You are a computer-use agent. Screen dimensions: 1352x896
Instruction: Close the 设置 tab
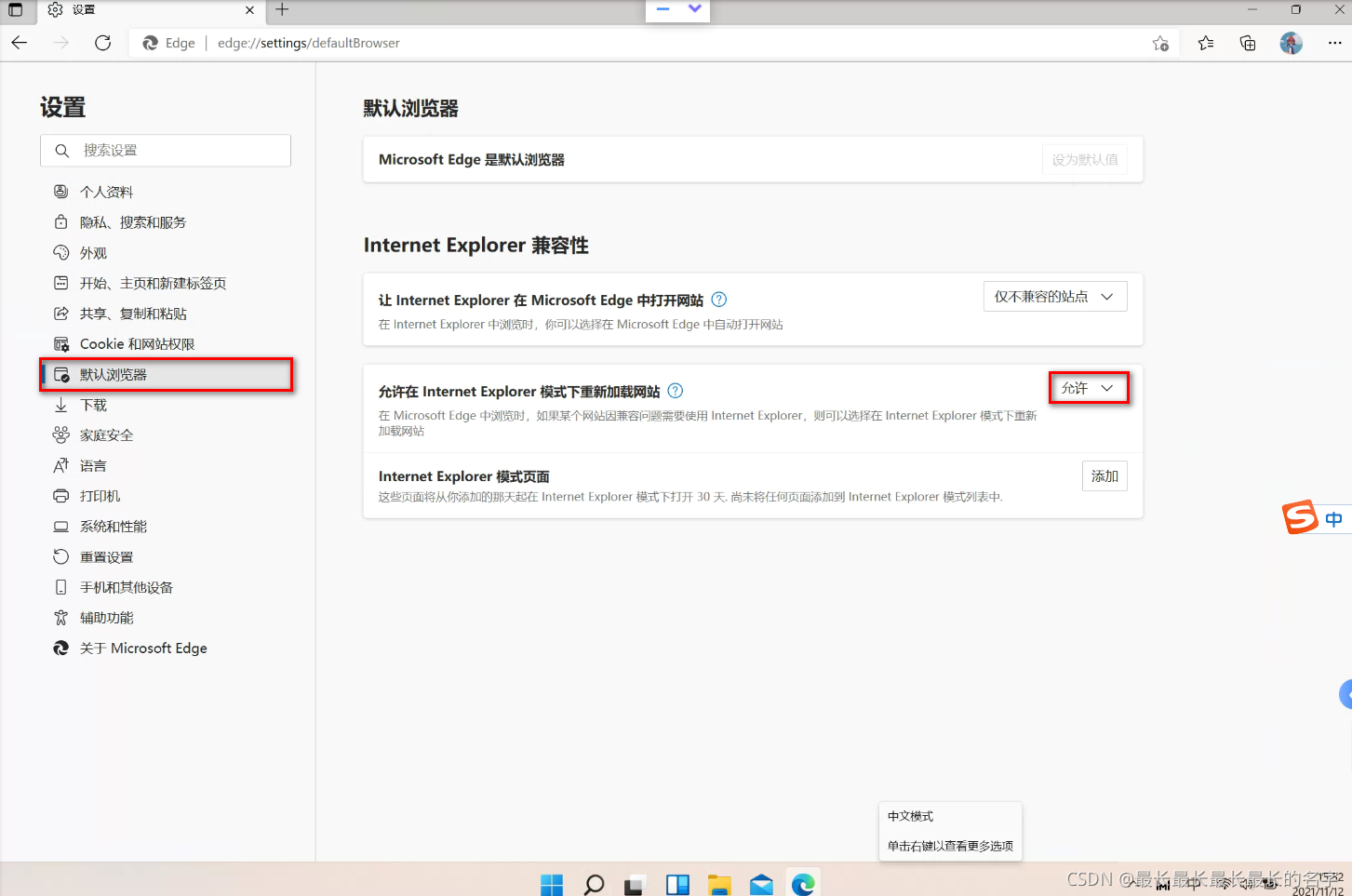[249, 10]
